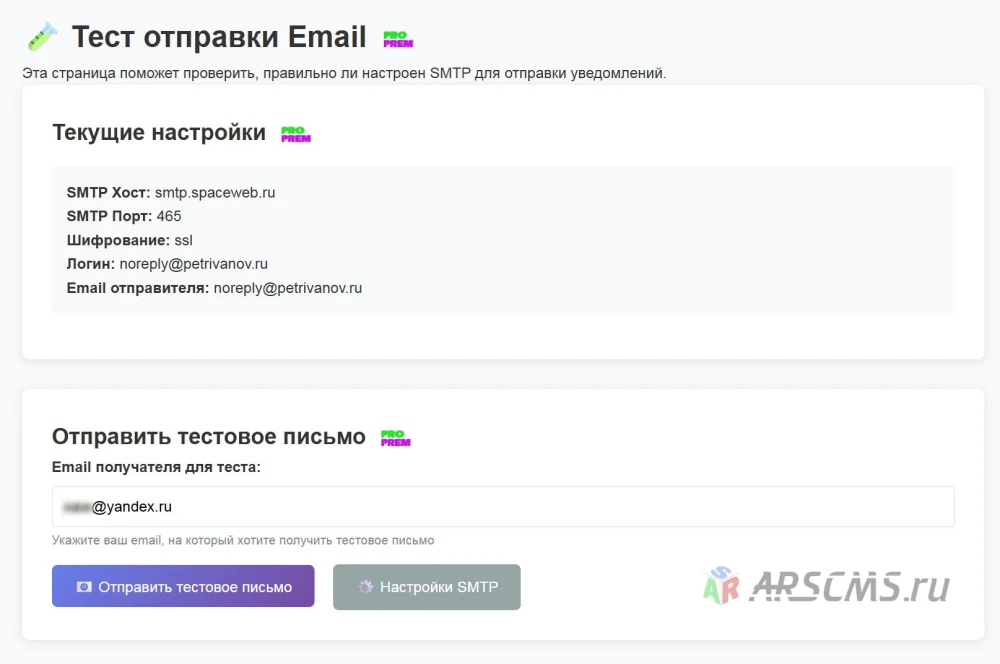Viewport: 1000px width, 664px height.
Task: Click the SMTP Порт value 465
Action: [169, 216]
